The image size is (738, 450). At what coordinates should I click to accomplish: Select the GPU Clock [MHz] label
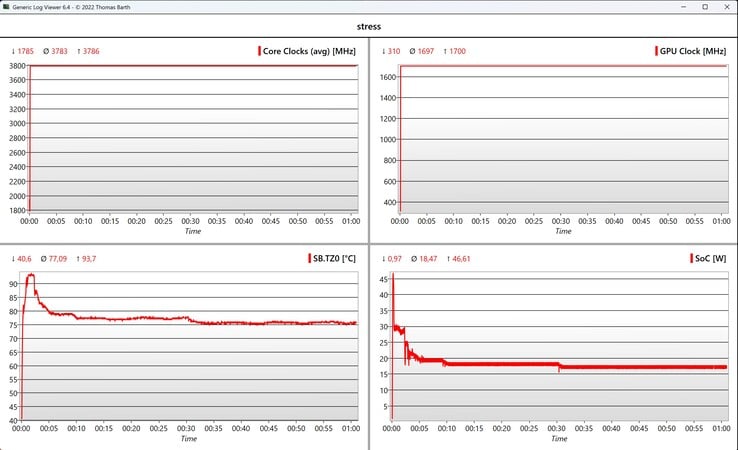(x=693, y=51)
